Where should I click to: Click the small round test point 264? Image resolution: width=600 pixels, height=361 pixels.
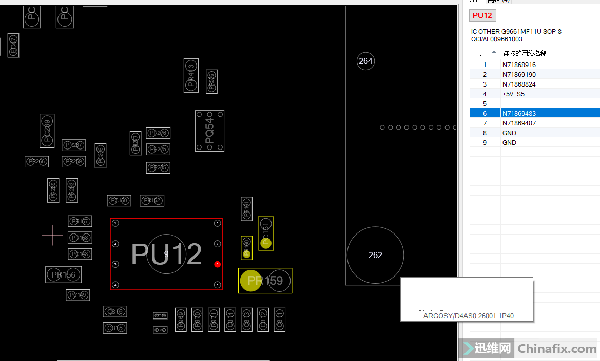366,61
